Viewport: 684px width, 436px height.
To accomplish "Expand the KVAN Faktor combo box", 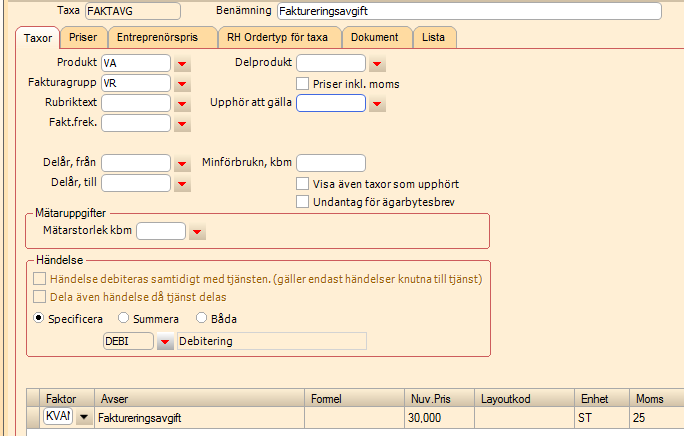I will 84,417.
